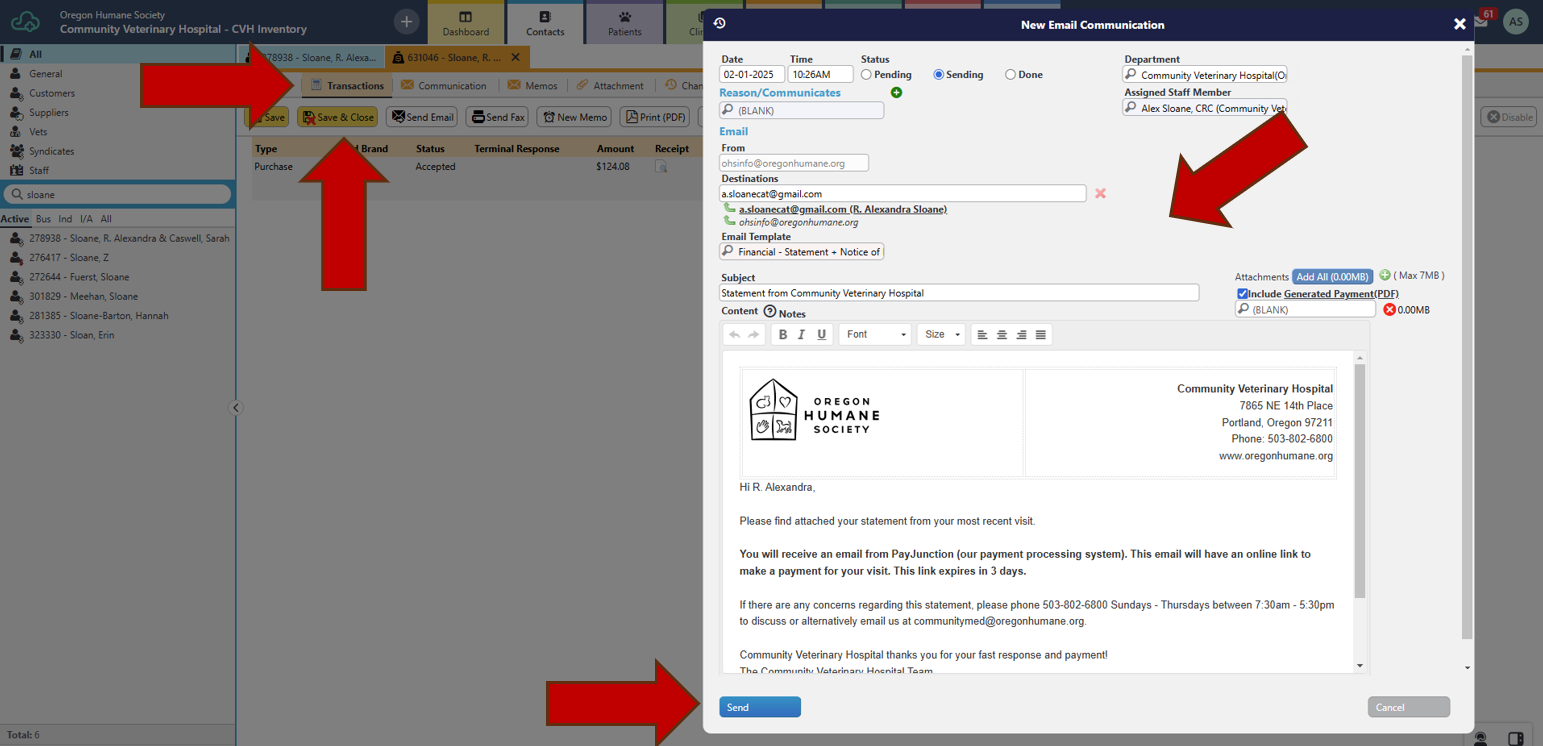Click the Time field showing 10:26AM
Image resolution: width=1543 pixels, height=746 pixels.
click(820, 74)
